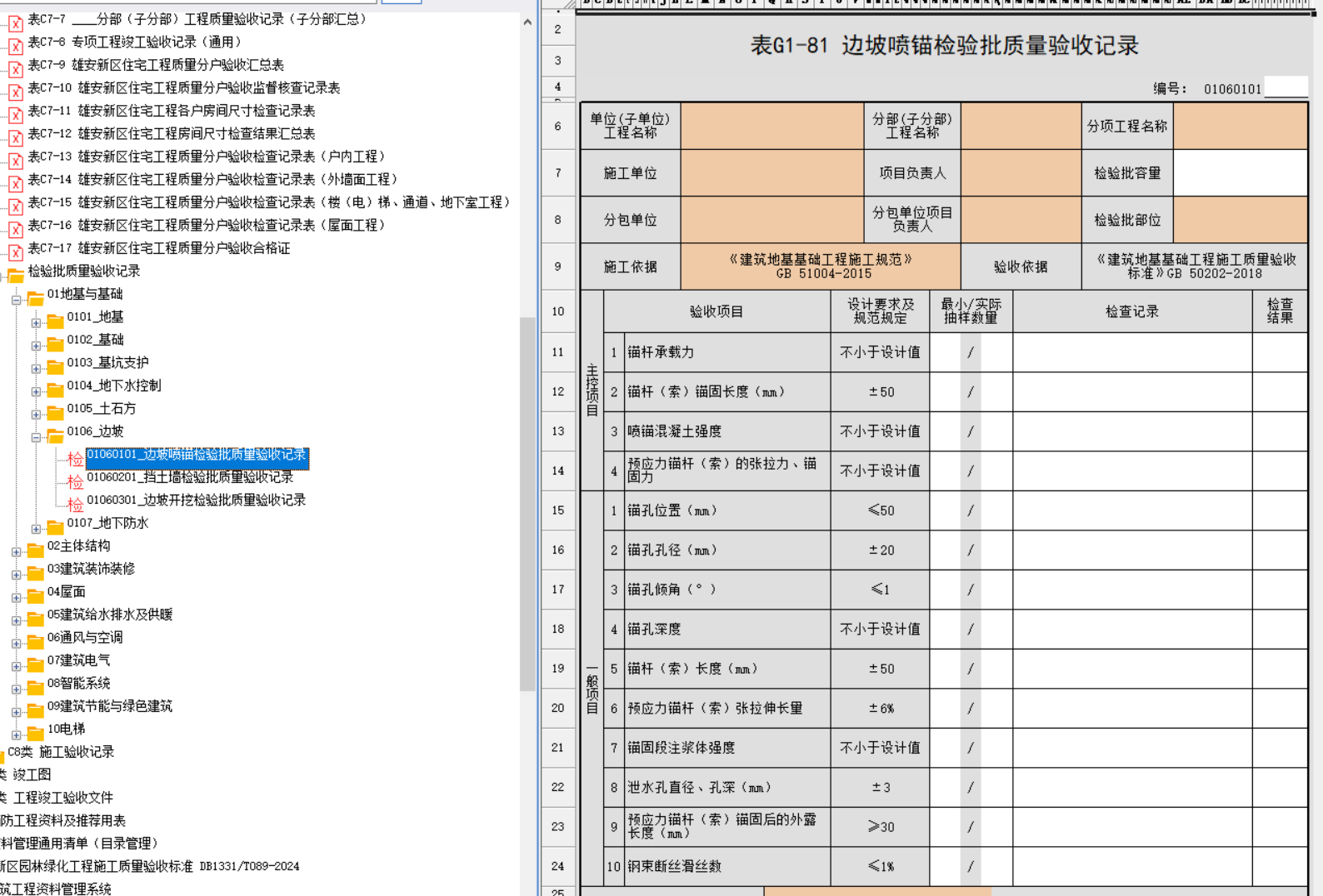Select 01060201_挡土墙检验批质量验收记录
The width and height of the screenshot is (1323, 896).
pos(190,477)
